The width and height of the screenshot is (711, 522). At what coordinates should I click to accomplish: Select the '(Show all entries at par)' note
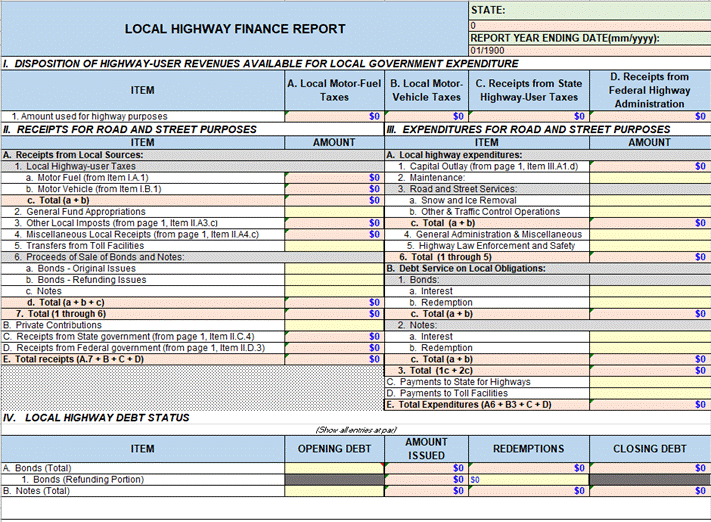[x=356, y=430]
